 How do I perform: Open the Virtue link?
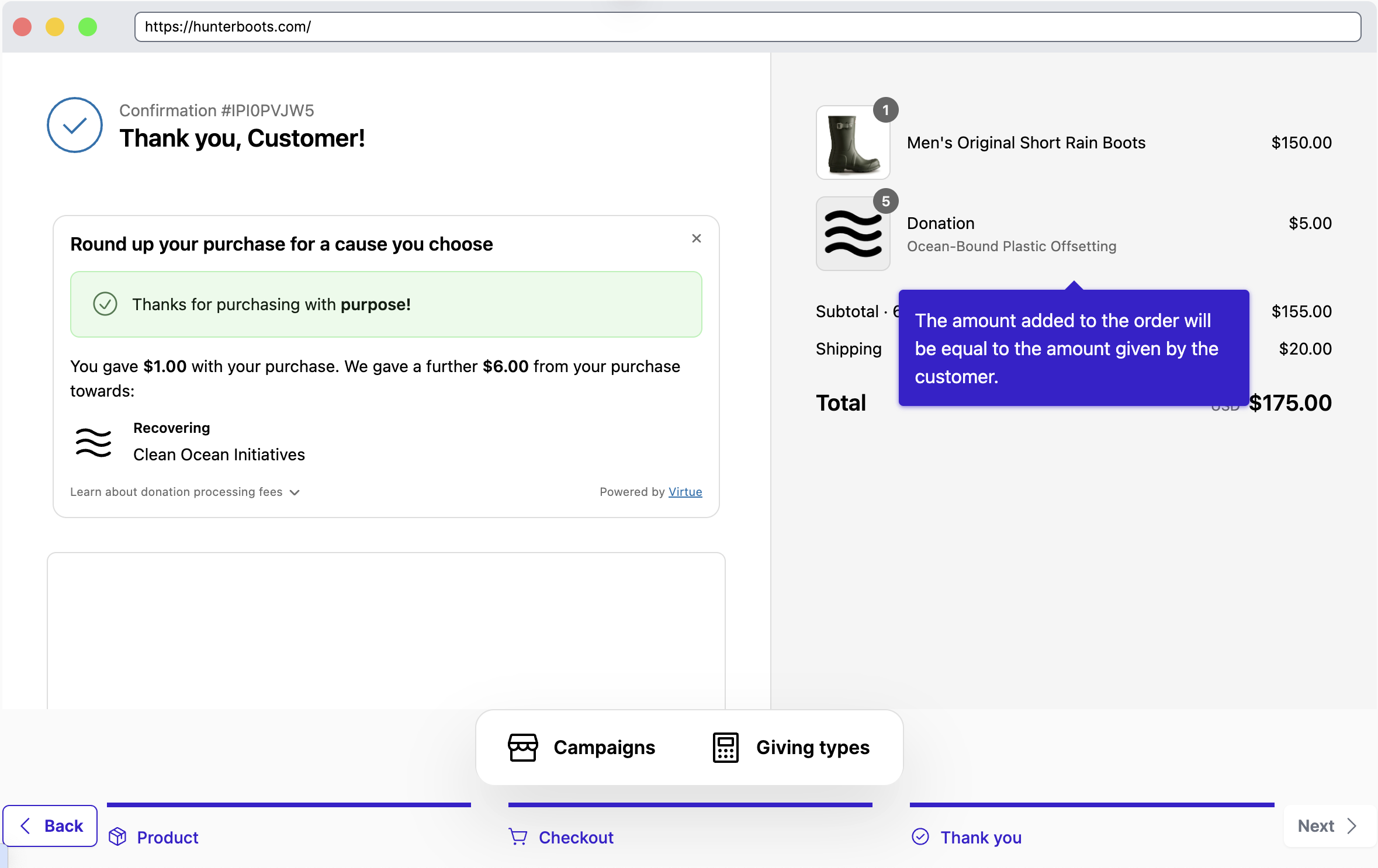click(x=685, y=492)
